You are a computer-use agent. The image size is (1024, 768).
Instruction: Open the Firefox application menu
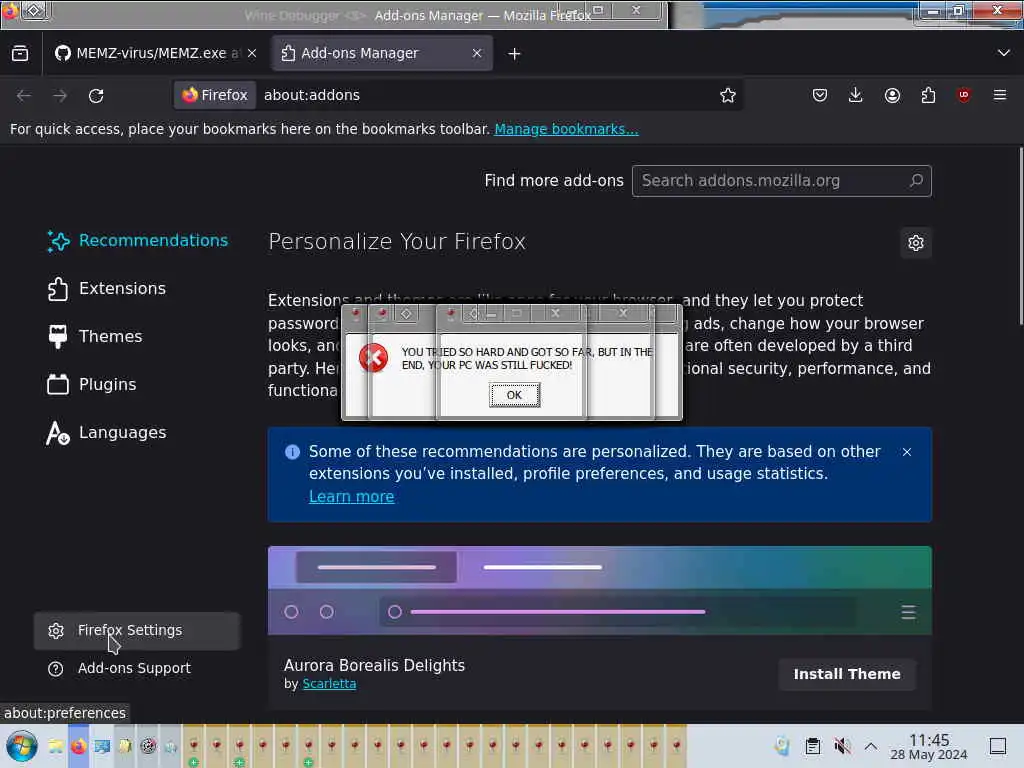pos(1000,95)
